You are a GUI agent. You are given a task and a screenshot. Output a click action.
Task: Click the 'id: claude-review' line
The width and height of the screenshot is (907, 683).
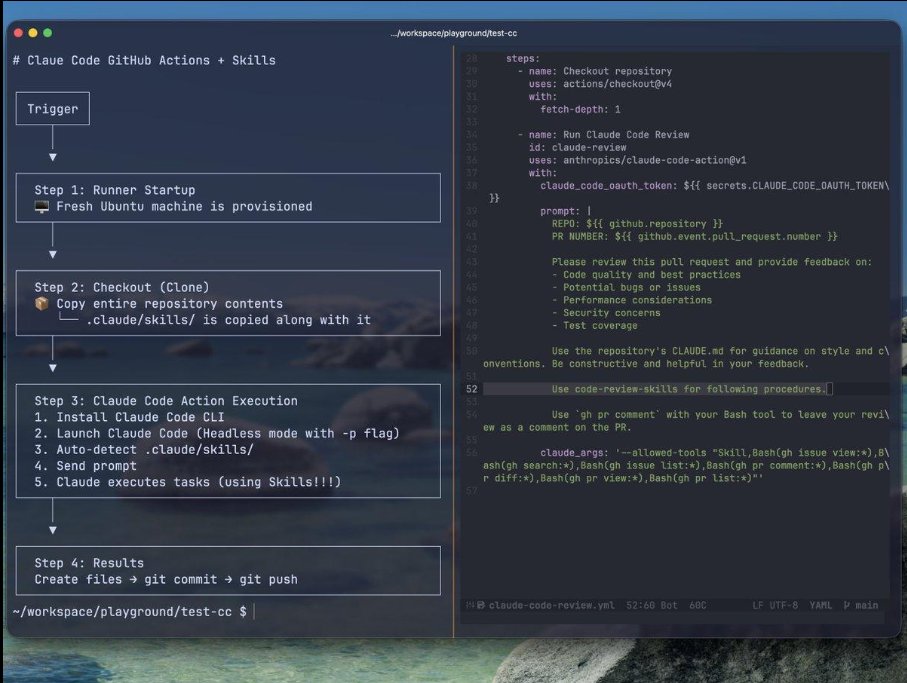pos(577,147)
